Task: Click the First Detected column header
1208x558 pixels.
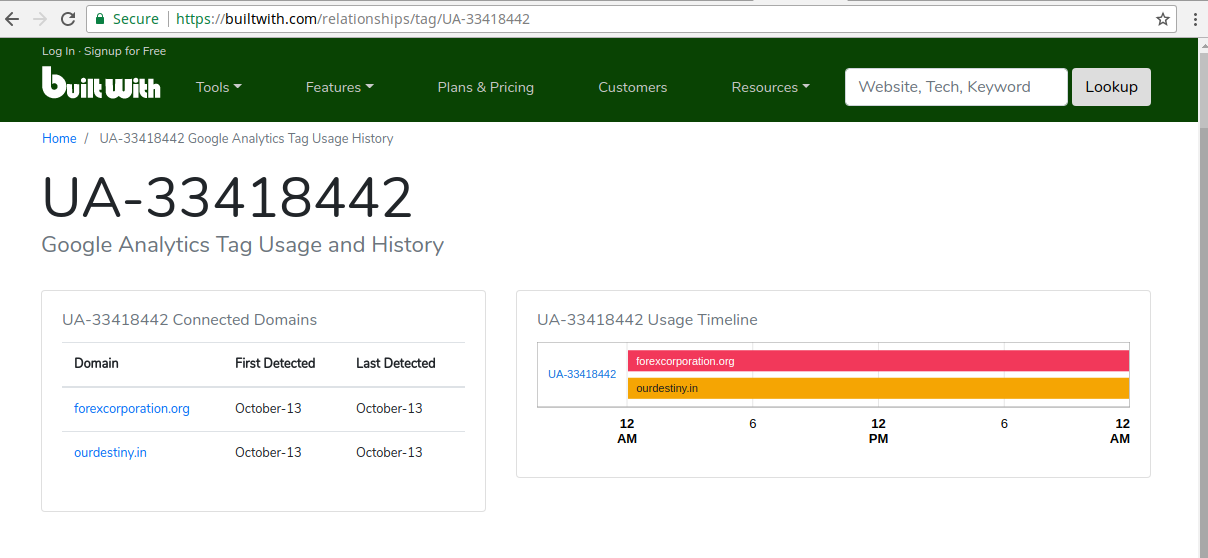Action: click(275, 363)
